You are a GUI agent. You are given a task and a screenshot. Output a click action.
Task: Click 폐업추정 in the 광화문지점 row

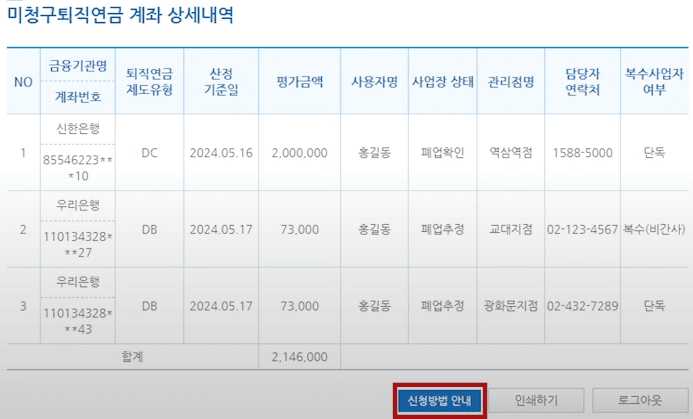(x=442, y=306)
